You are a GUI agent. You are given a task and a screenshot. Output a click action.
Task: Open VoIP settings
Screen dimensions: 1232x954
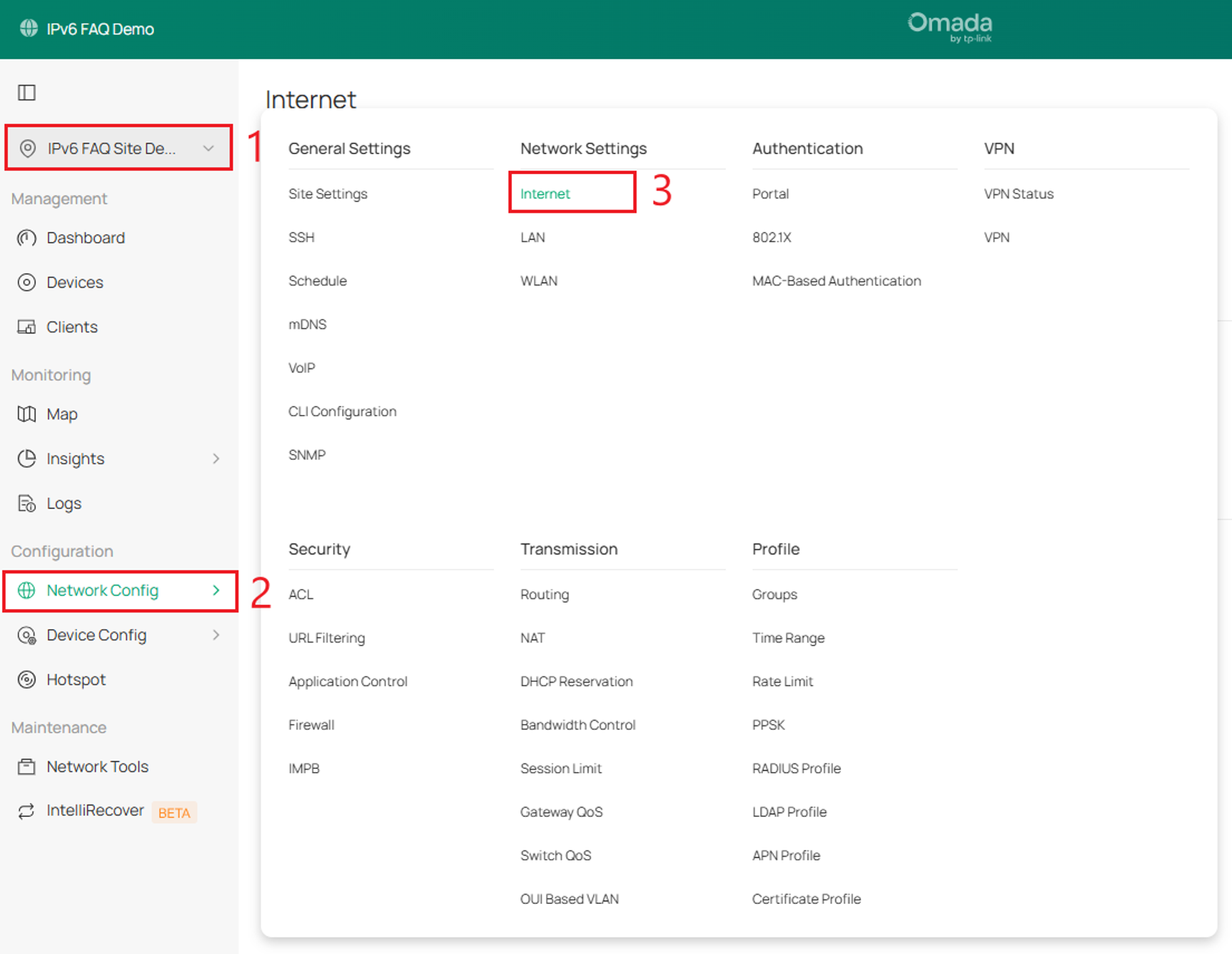302,368
